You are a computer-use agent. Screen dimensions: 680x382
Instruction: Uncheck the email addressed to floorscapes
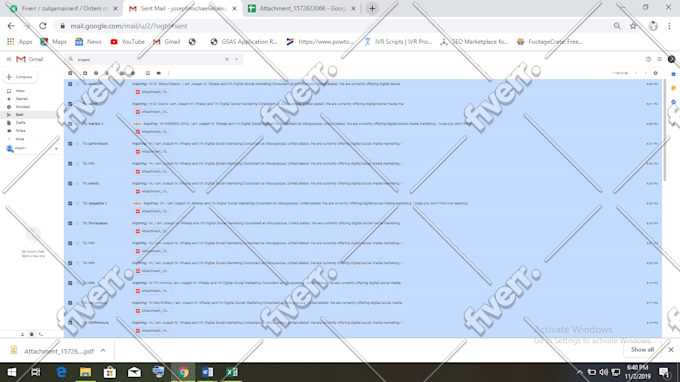70,224
